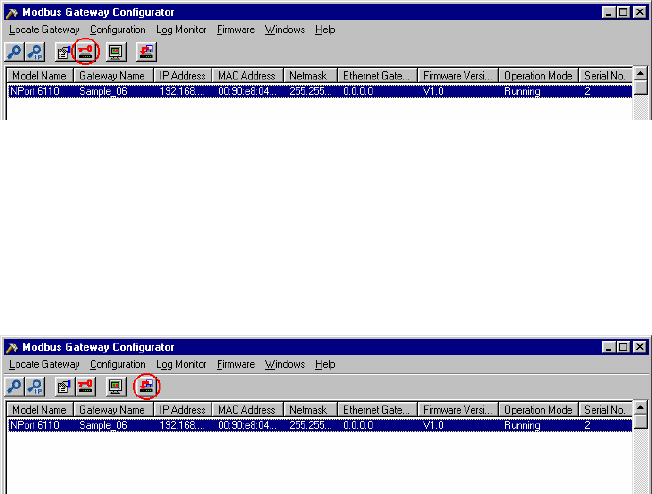The image size is (652, 494).
Task: Maximize the top Modbus Gateway Configurator window
Action: [623, 12]
